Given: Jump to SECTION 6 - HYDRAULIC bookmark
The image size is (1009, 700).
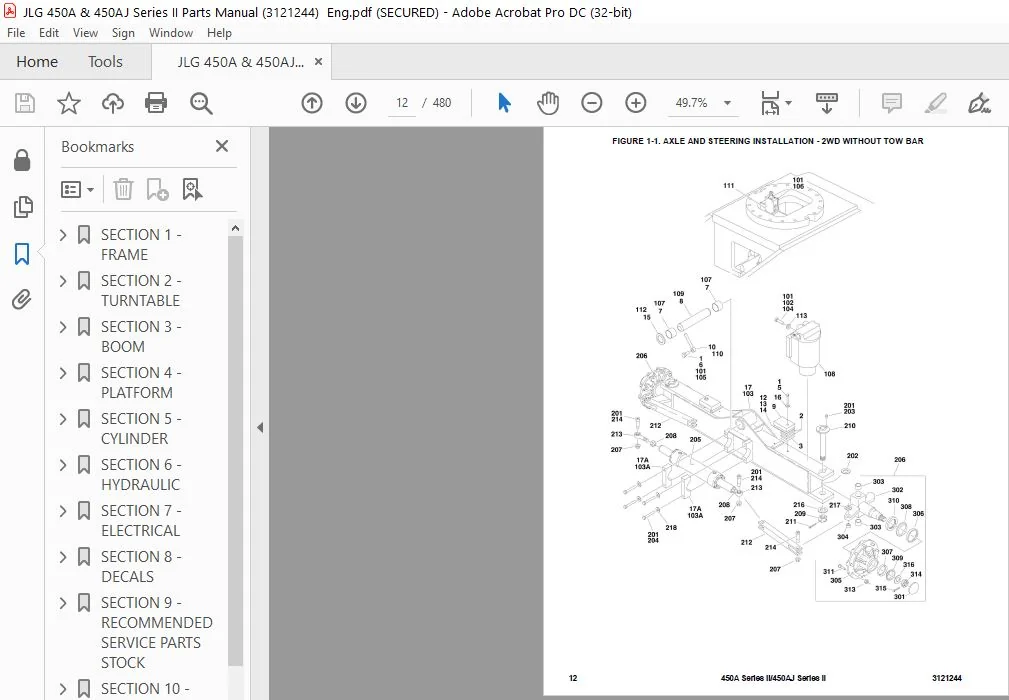Looking at the screenshot, I should point(141,474).
